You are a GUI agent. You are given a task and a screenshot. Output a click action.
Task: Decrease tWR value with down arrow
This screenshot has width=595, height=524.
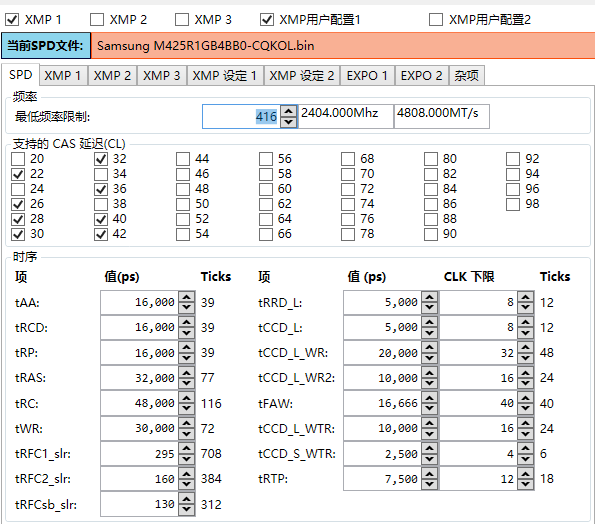[x=187, y=433]
